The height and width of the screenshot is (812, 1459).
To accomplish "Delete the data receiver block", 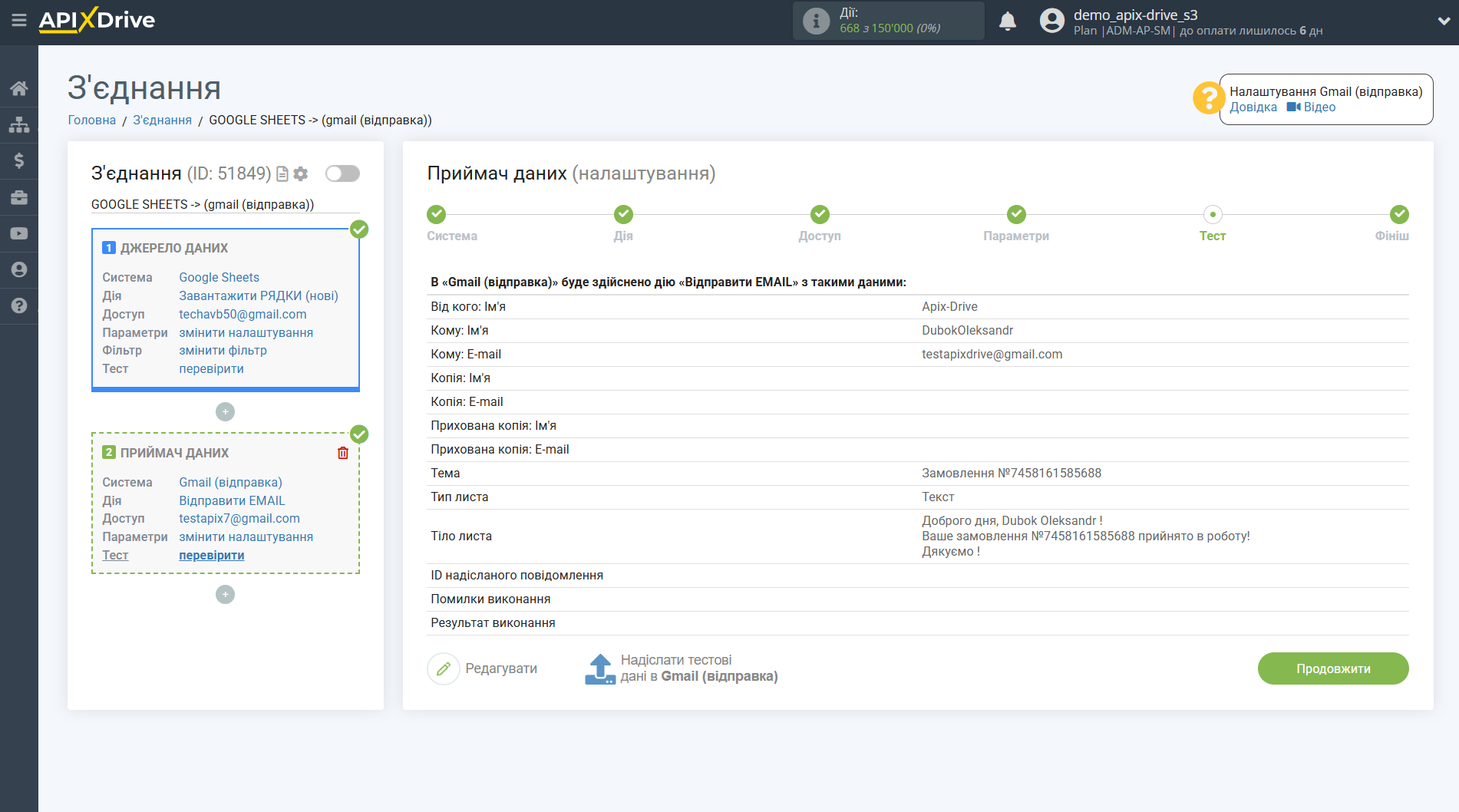I will pos(343,453).
